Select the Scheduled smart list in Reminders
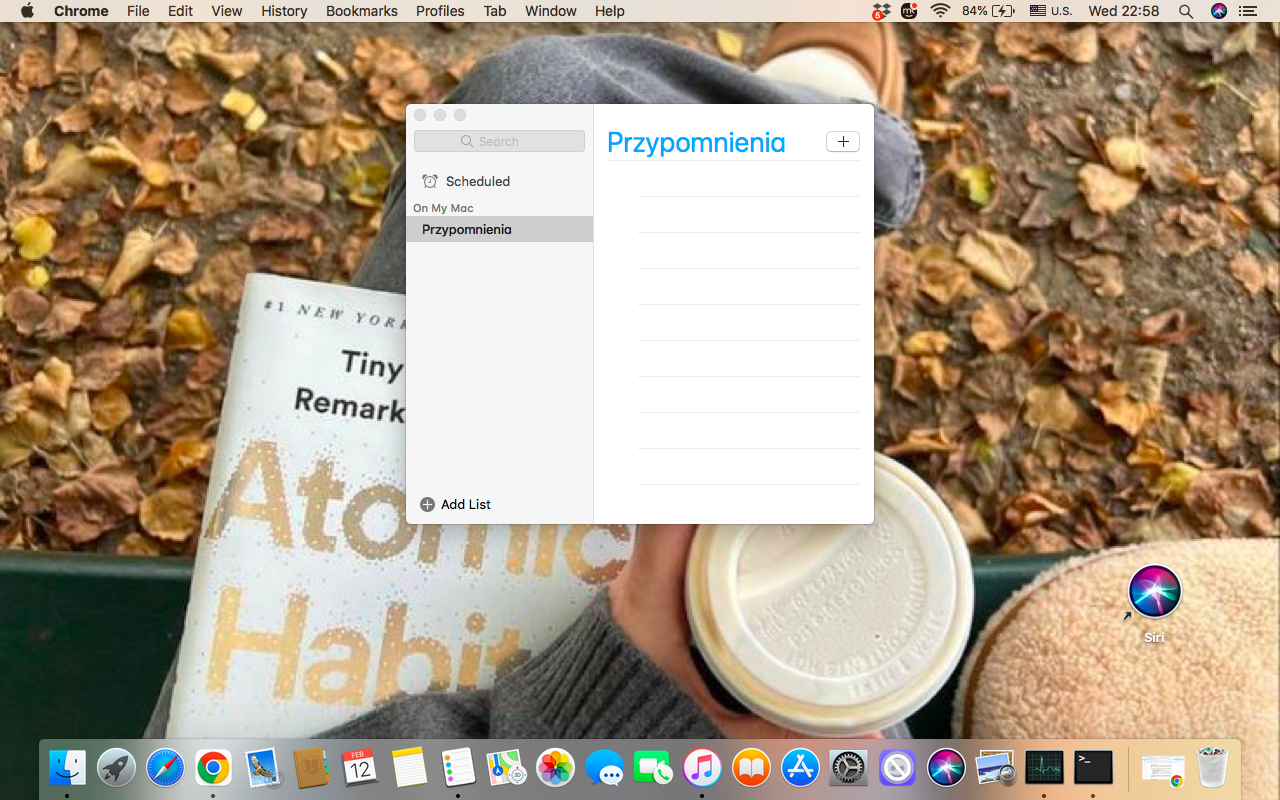The image size is (1280, 800). (x=477, y=181)
